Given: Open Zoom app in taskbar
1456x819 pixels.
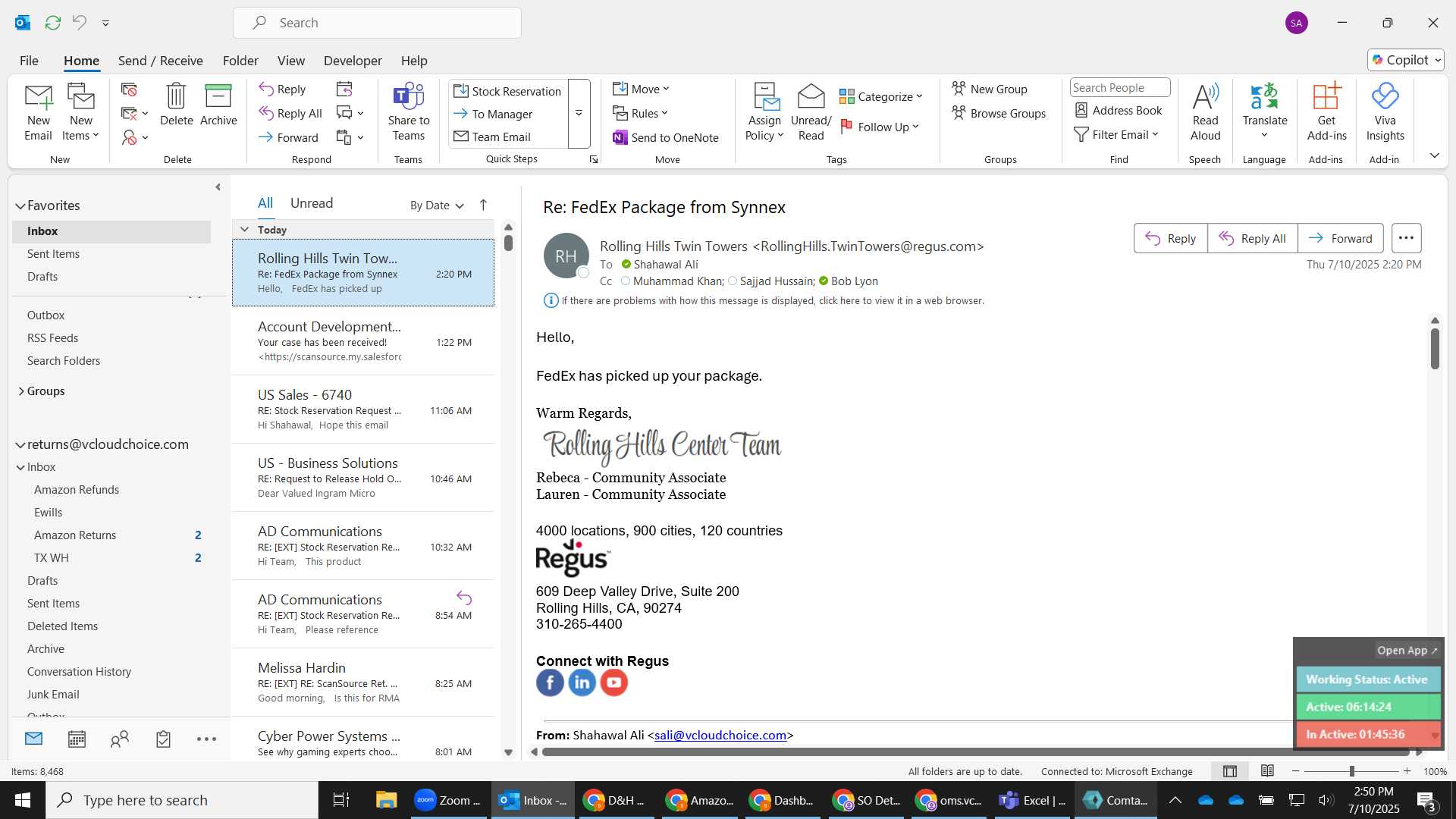Looking at the screenshot, I should click(448, 800).
